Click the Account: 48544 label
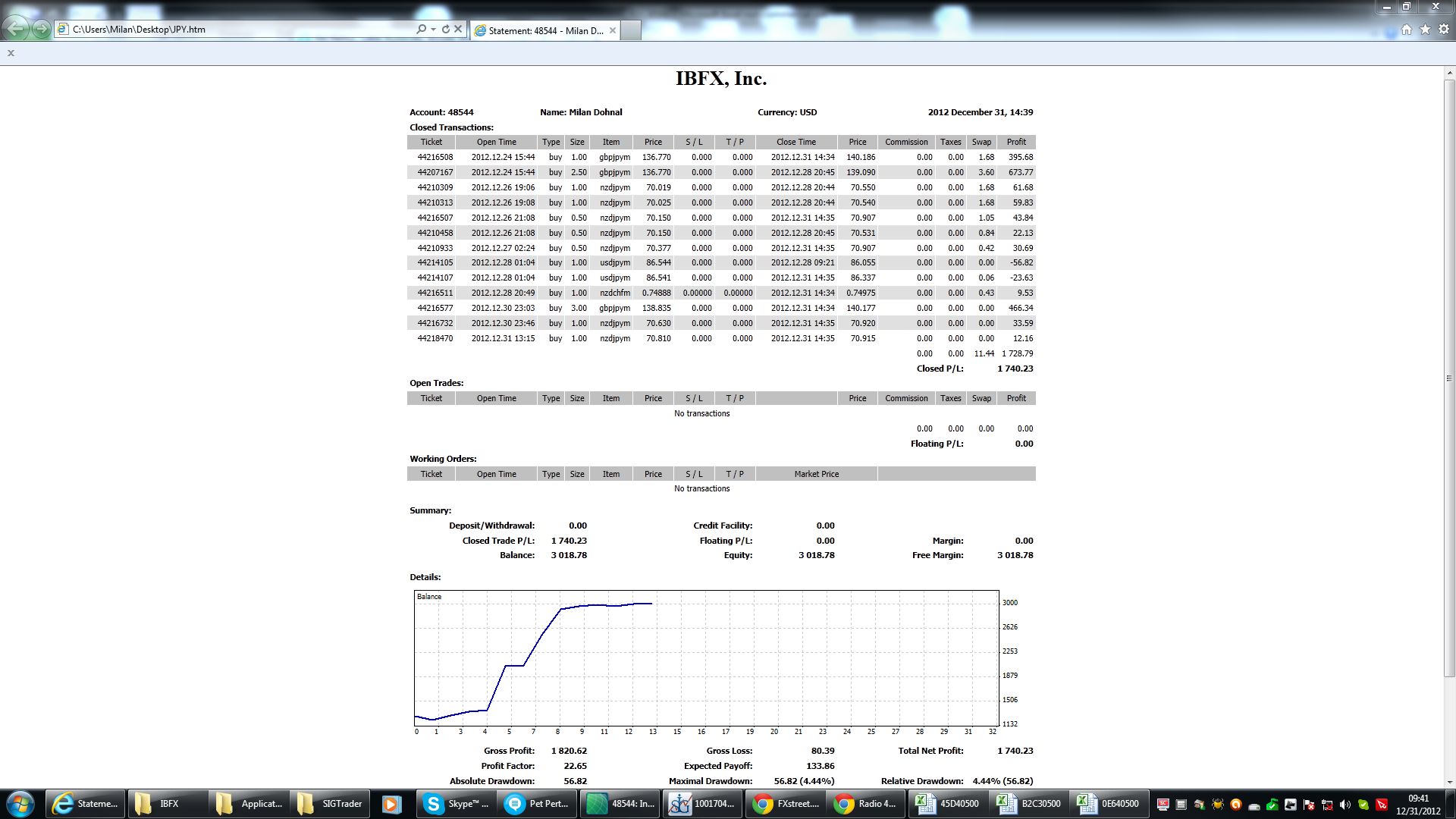The image size is (1456, 819). (x=441, y=112)
